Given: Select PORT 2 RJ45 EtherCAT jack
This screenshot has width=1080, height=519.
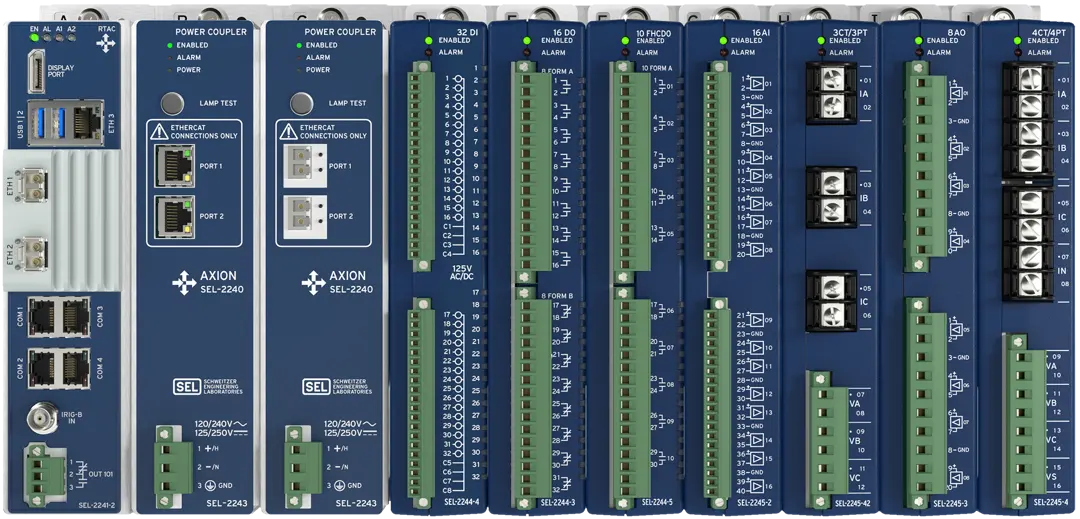Looking at the screenshot, I should pyautogui.click(x=174, y=216).
